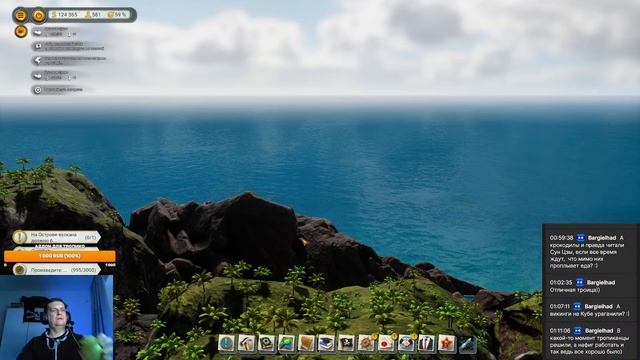
Task: Open the red star icon in the toolbar
Action: point(447,343)
